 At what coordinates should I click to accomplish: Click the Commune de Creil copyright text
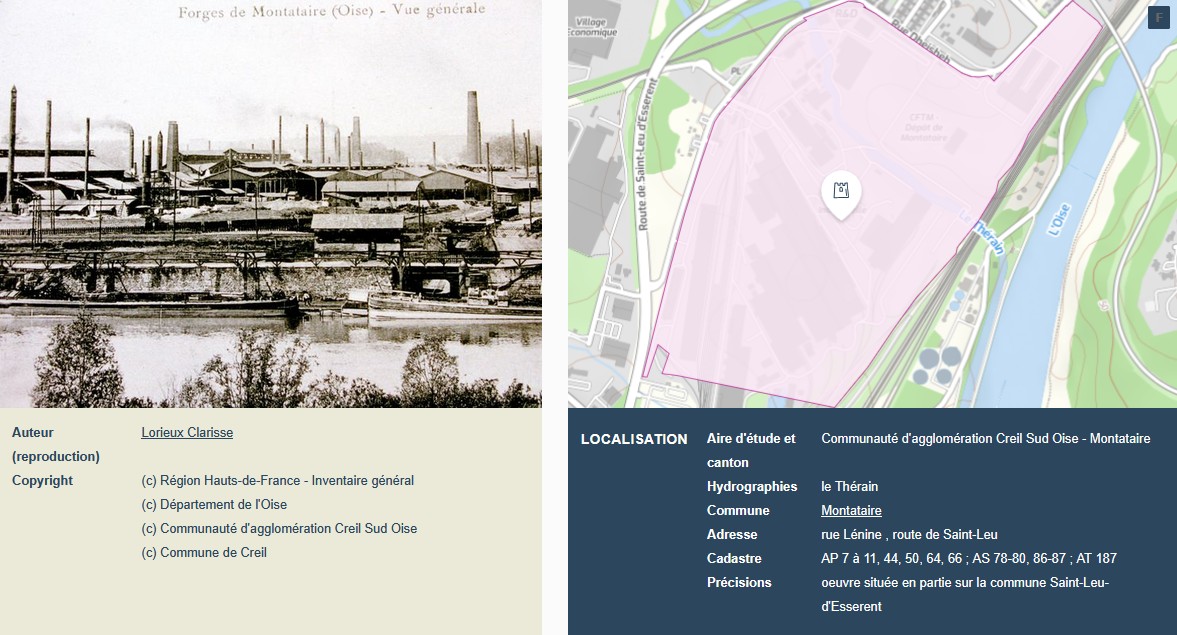click(x=205, y=553)
